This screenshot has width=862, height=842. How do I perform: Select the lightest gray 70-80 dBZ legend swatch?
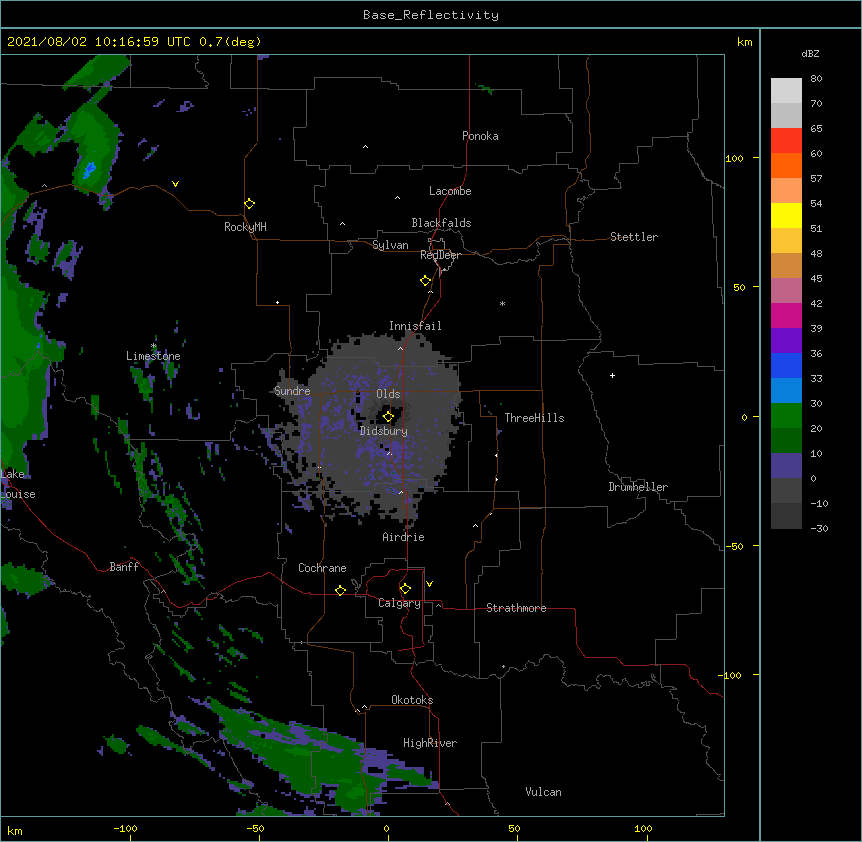(786, 91)
